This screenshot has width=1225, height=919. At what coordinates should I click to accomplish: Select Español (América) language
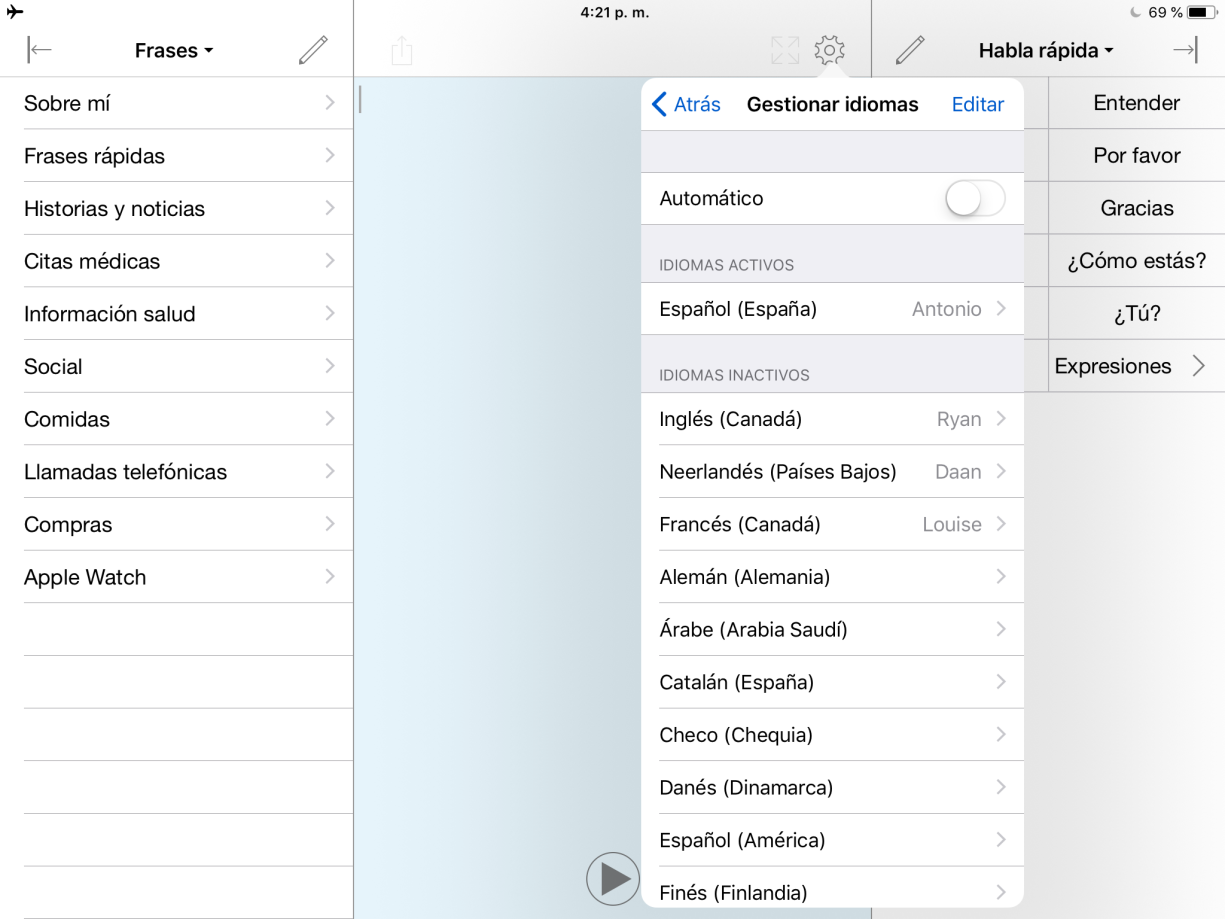point(832,840)
